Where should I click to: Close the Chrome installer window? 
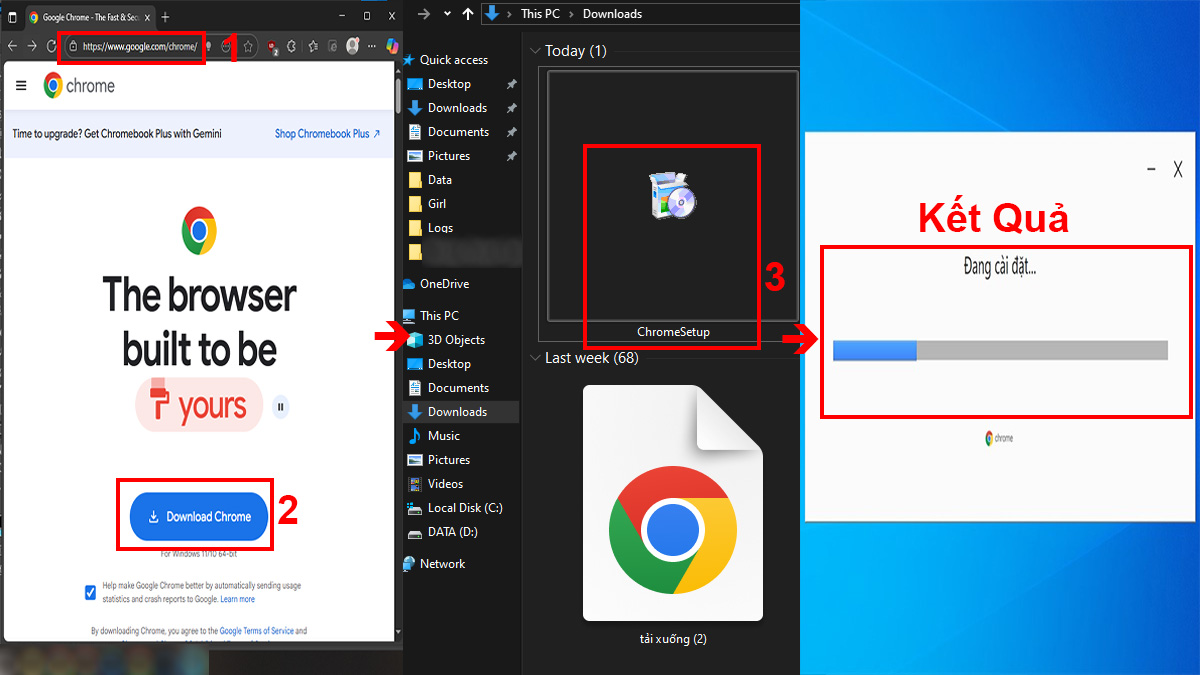pos(1177,169)
